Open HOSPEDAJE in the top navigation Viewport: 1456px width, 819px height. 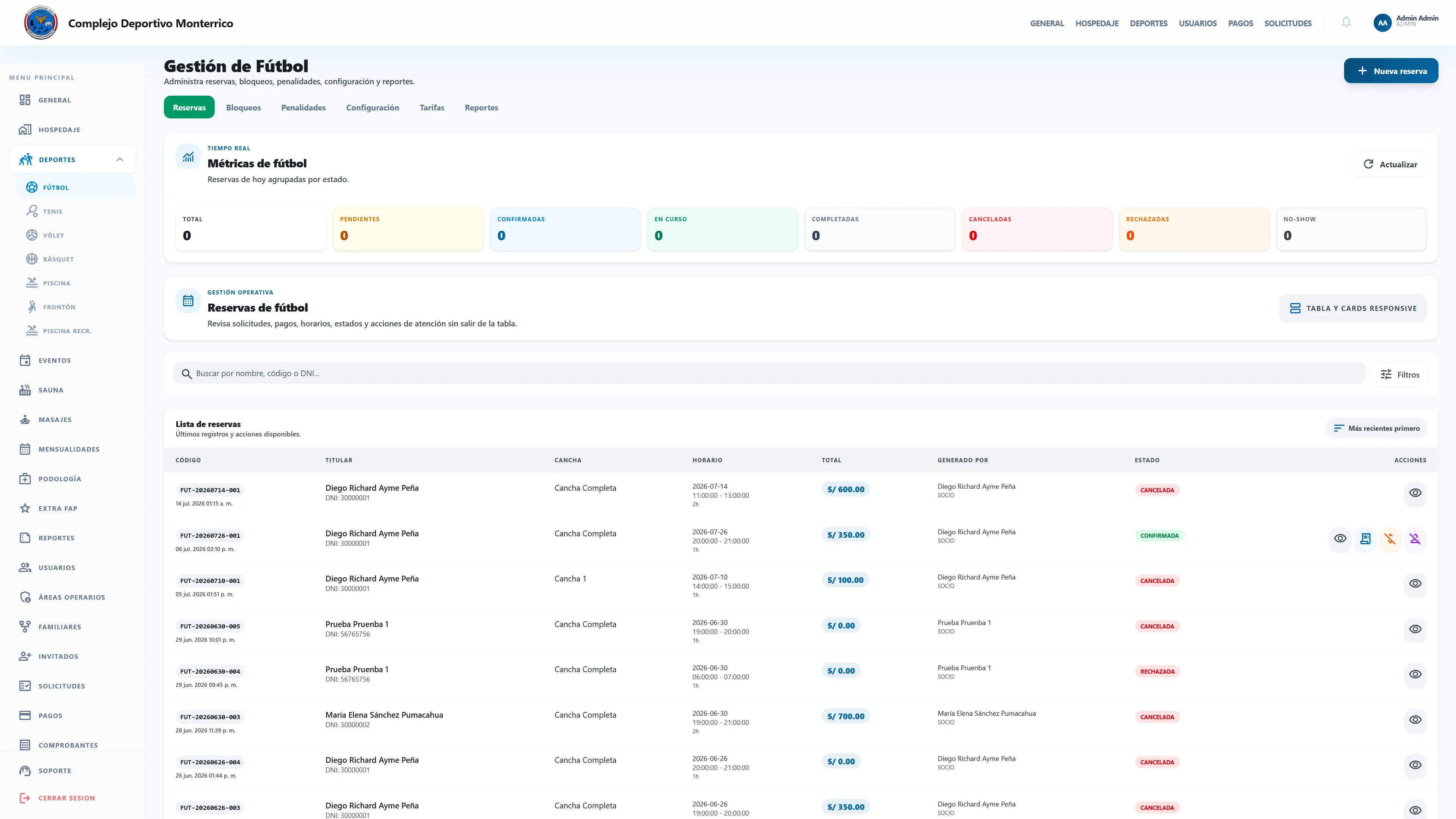[1096, 23]
